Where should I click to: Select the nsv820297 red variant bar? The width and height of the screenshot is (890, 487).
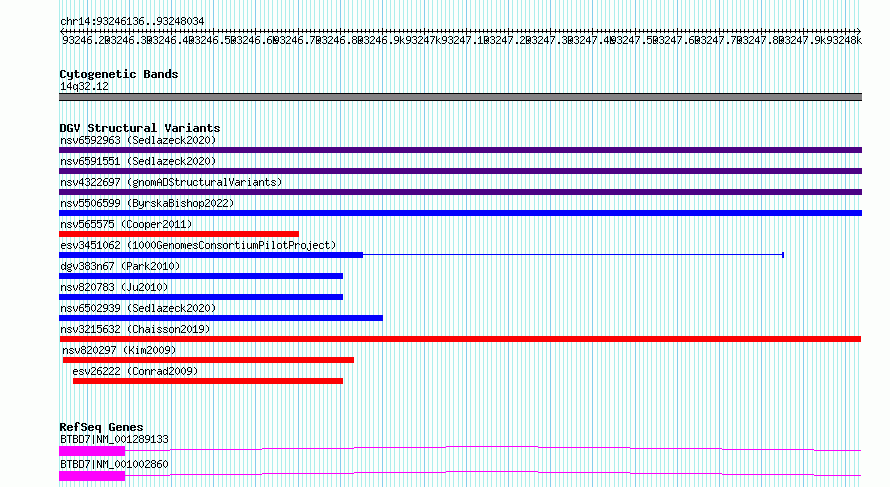(x=208, y=360)
